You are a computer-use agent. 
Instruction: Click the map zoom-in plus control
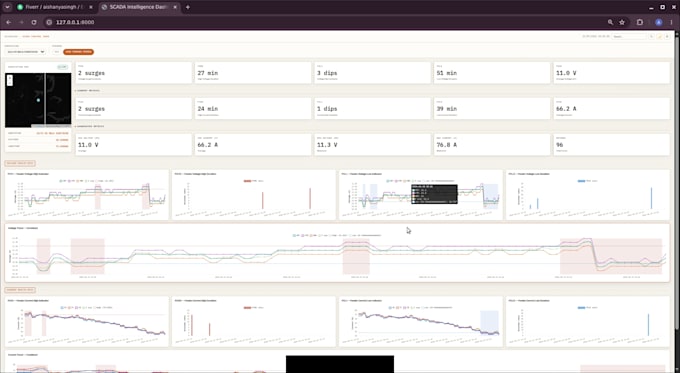point(10,78)
